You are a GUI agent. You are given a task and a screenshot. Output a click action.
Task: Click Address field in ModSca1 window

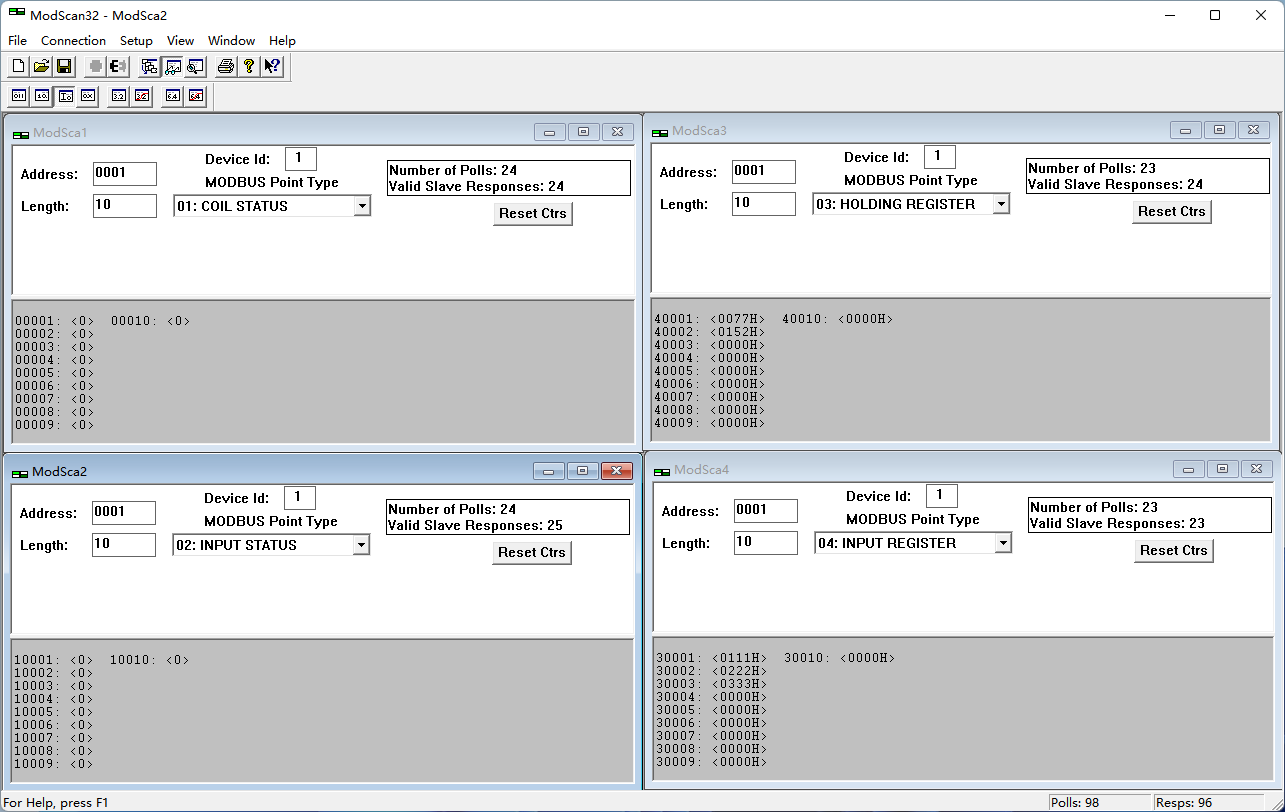125,174
